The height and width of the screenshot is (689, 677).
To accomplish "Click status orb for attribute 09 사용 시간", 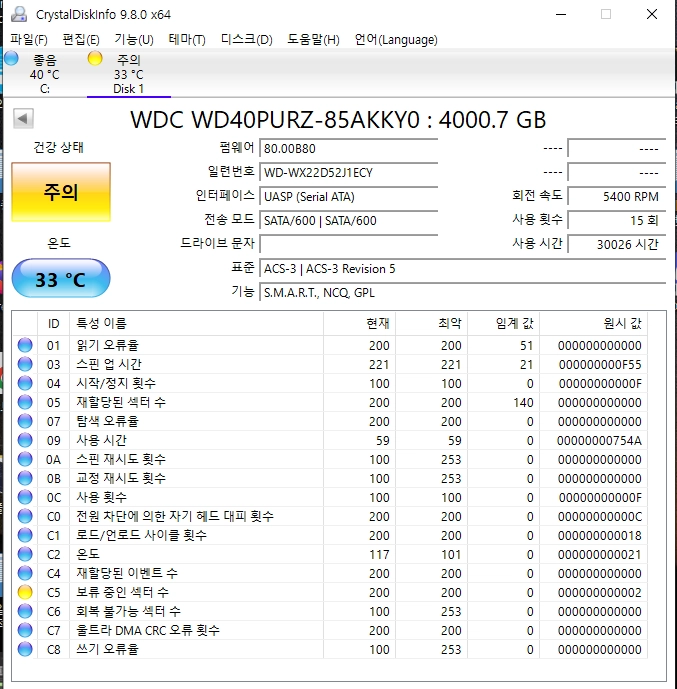I will point(25,440).
